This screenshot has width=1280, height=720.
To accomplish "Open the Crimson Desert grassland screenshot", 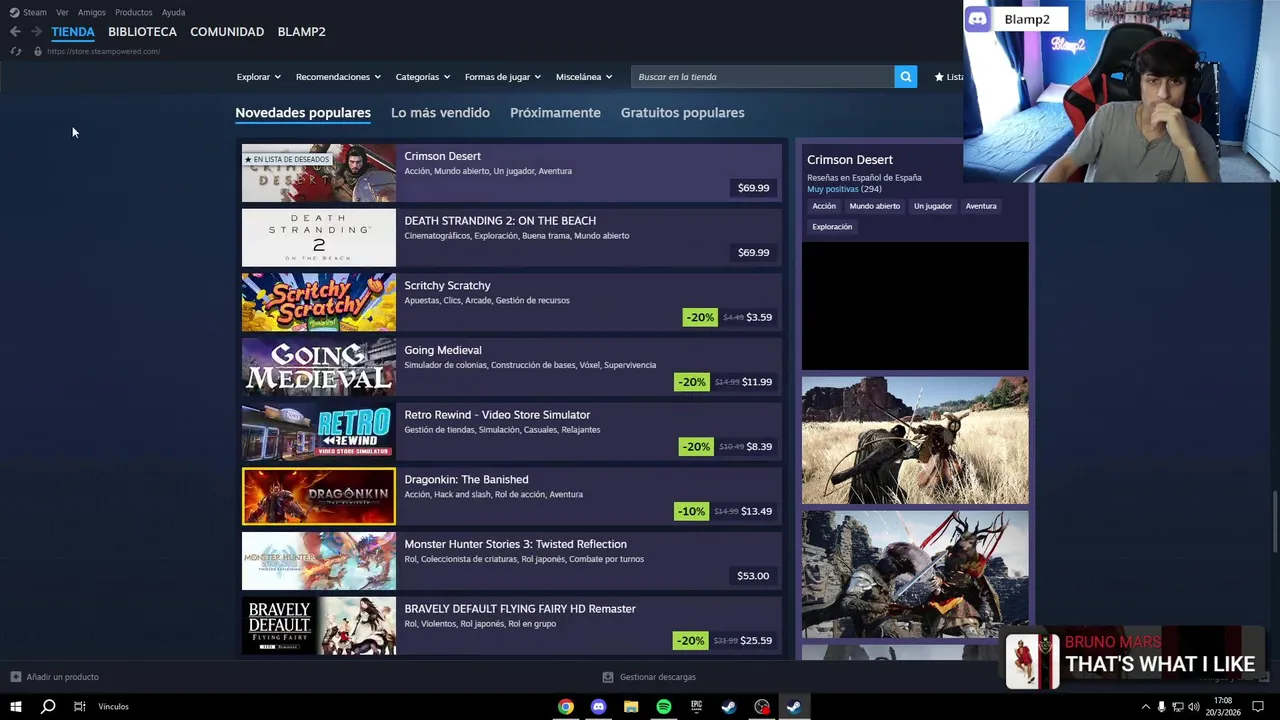I will click(x=915, y=440).
